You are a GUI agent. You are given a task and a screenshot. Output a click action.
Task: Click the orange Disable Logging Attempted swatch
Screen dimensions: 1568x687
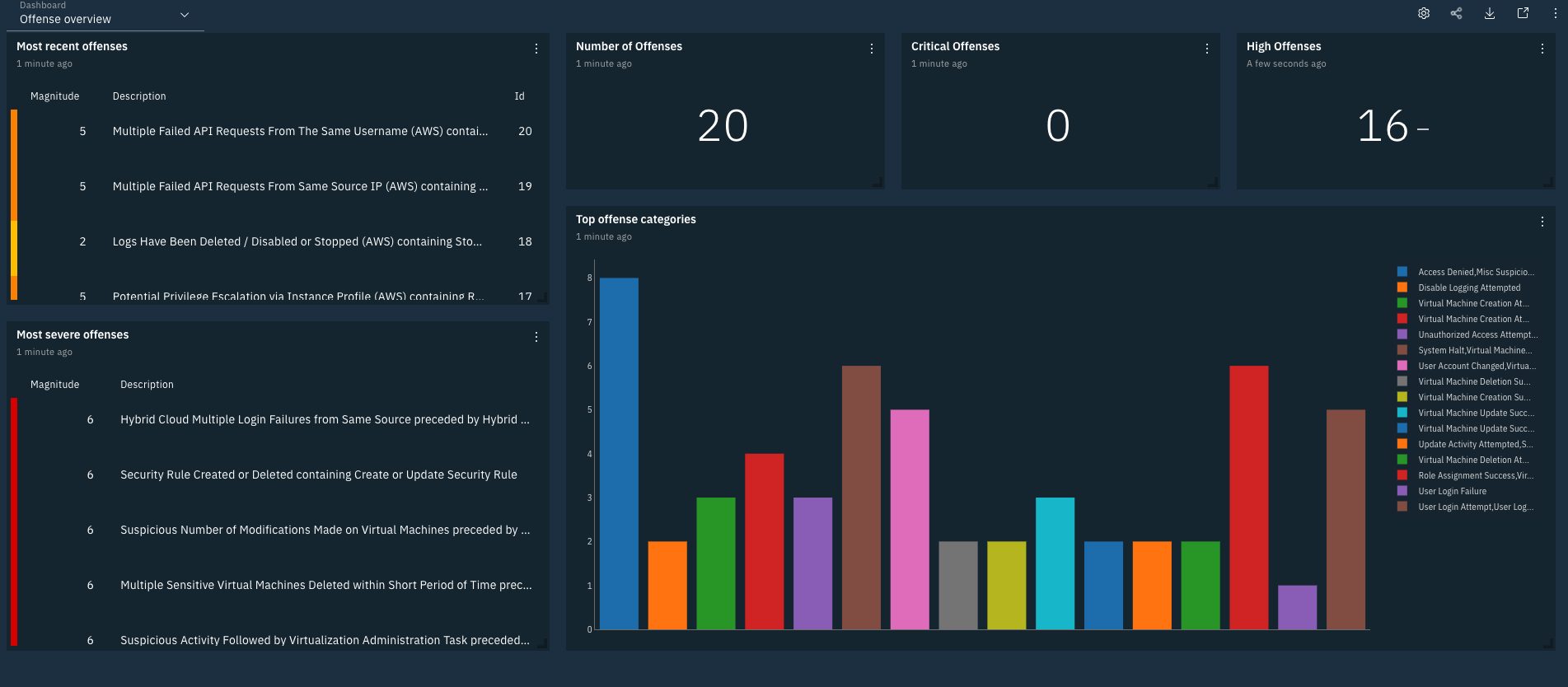point(1402,287)
